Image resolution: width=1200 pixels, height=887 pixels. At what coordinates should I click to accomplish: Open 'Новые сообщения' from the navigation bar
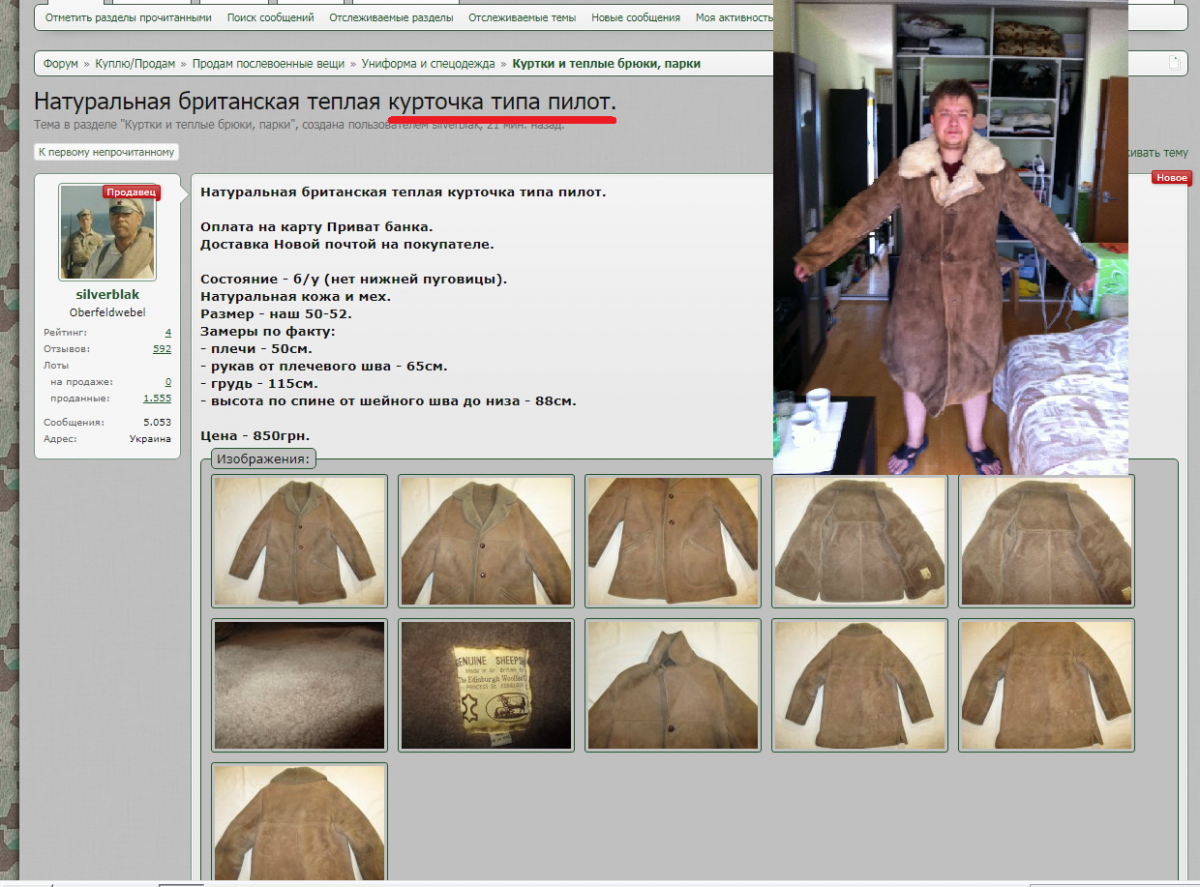(x=635, y=18)
